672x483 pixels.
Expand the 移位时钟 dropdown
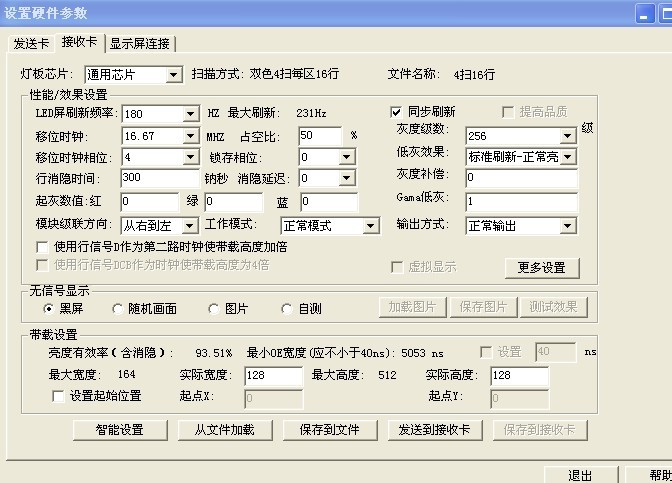click(191, 136)
